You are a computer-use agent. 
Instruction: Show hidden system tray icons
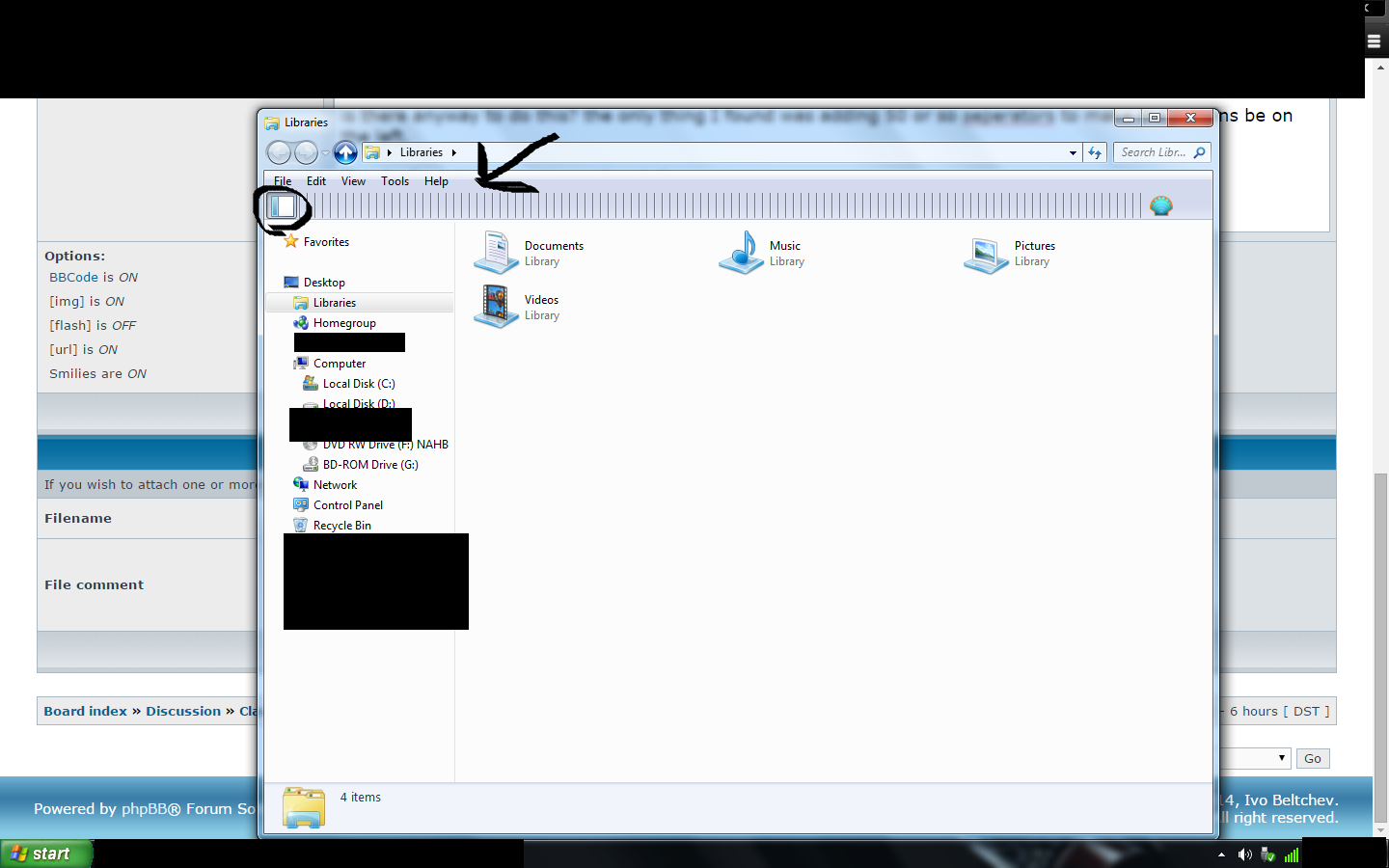(x=1221, y=854)
